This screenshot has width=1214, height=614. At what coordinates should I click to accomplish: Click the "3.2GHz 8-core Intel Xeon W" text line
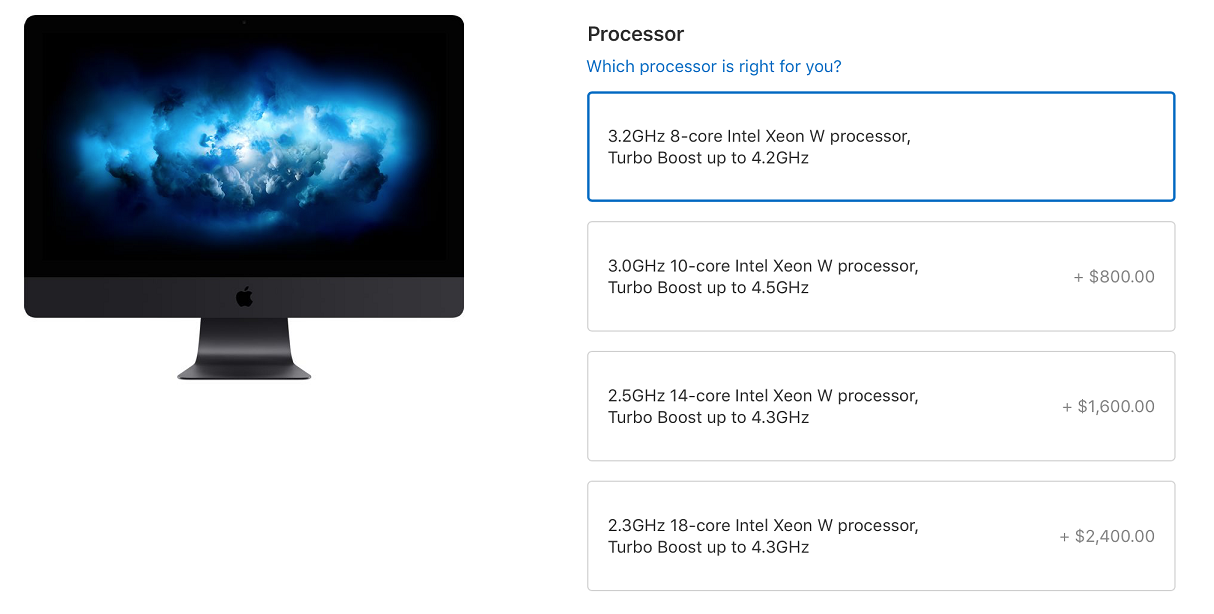[759, 136]
